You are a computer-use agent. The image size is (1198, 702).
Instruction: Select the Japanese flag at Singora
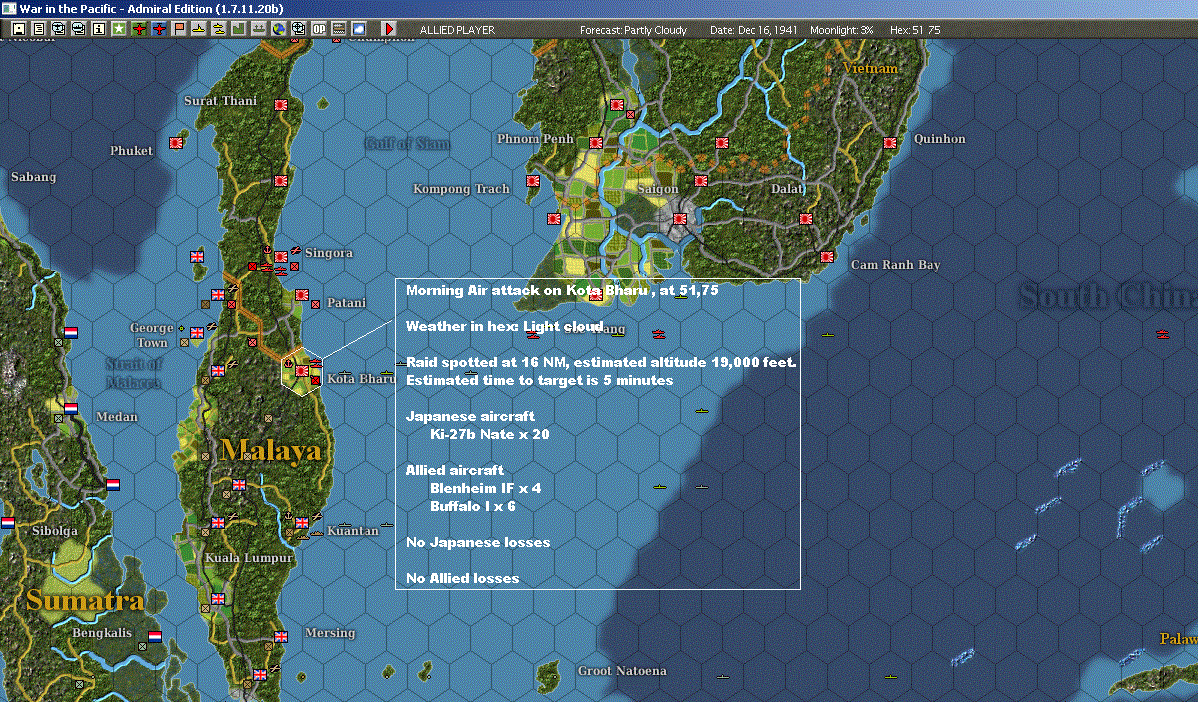[x=281, y=257]
